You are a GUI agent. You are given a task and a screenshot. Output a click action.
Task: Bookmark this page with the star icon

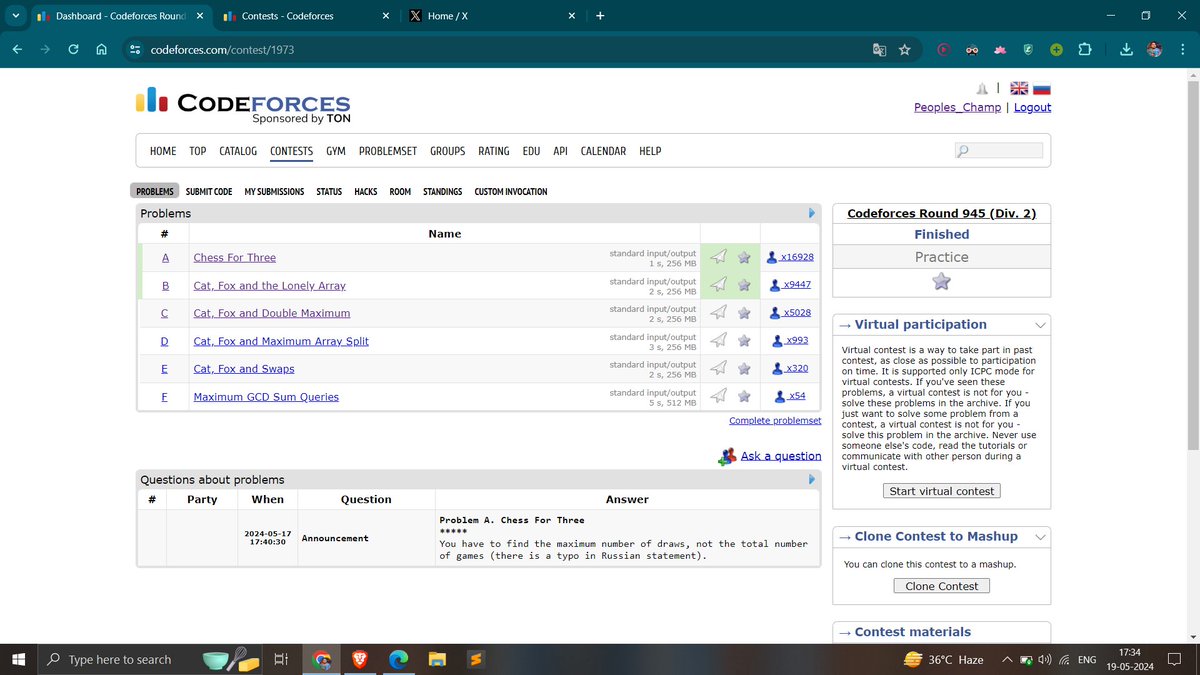click(x=905, y=49)
